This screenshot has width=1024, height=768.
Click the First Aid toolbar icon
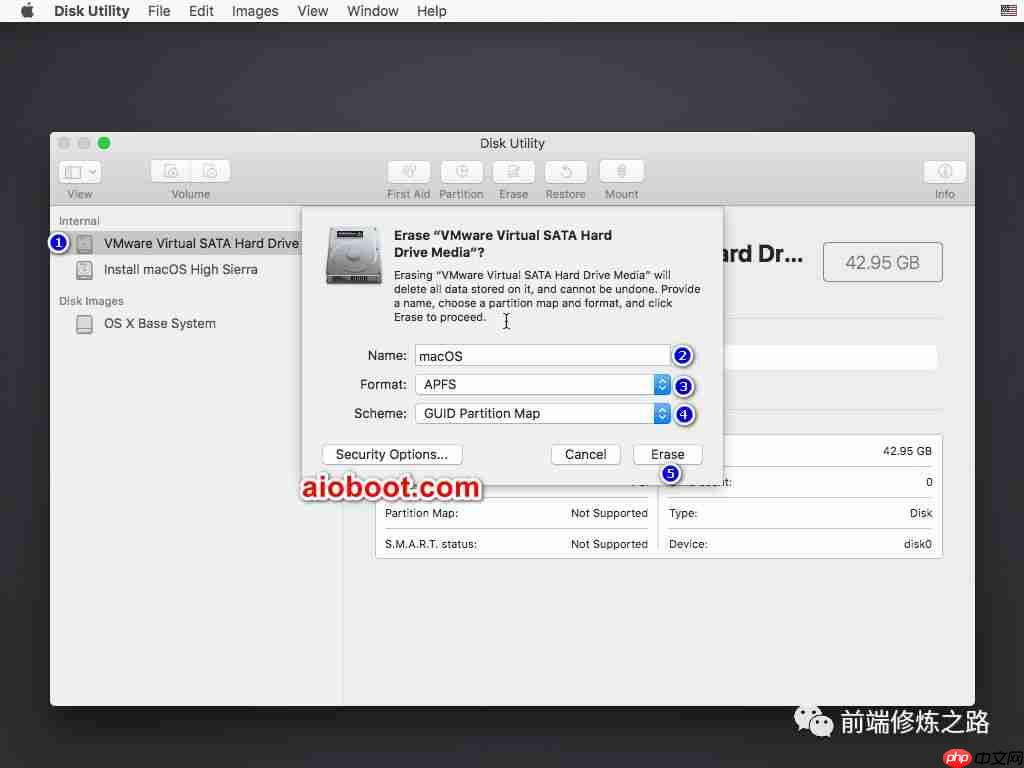(x=409, y=171)
